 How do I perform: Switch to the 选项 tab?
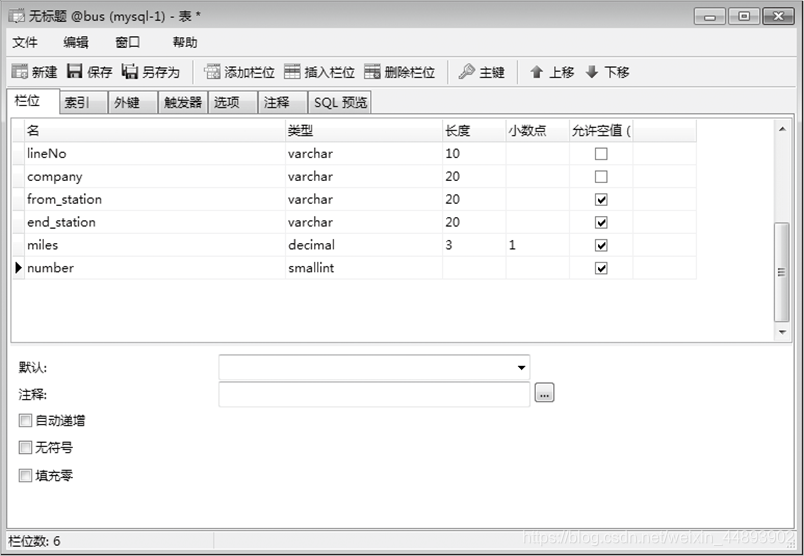(232, 103)
